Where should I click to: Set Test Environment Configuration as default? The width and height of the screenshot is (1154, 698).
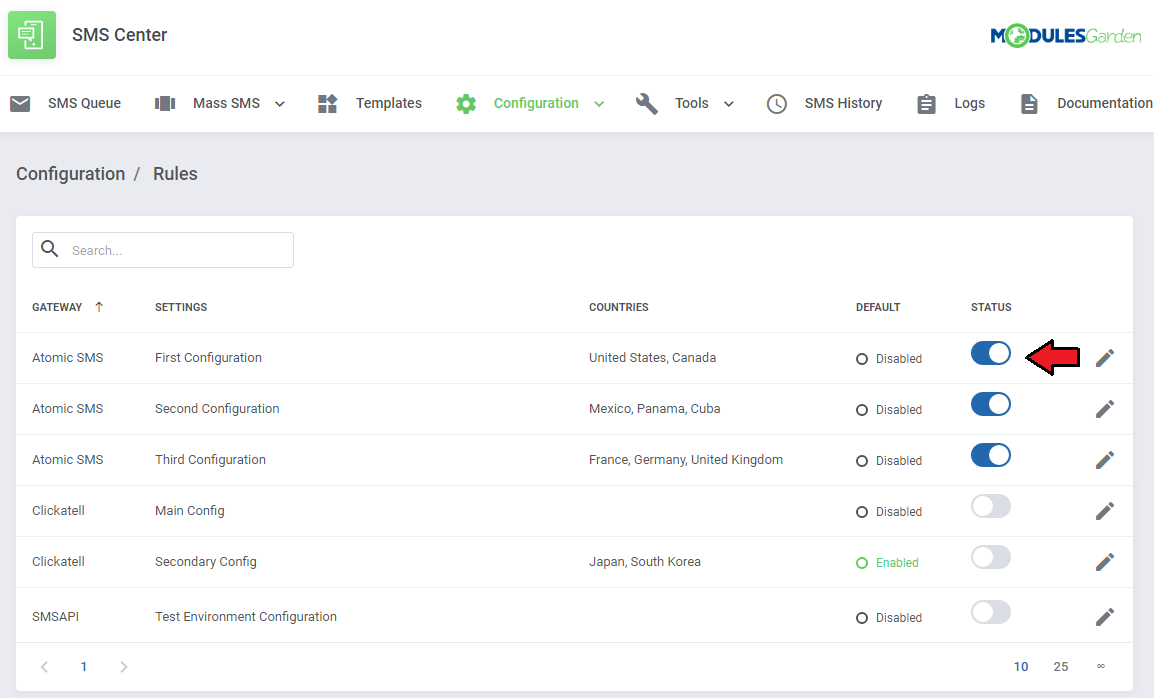[889, 618]
